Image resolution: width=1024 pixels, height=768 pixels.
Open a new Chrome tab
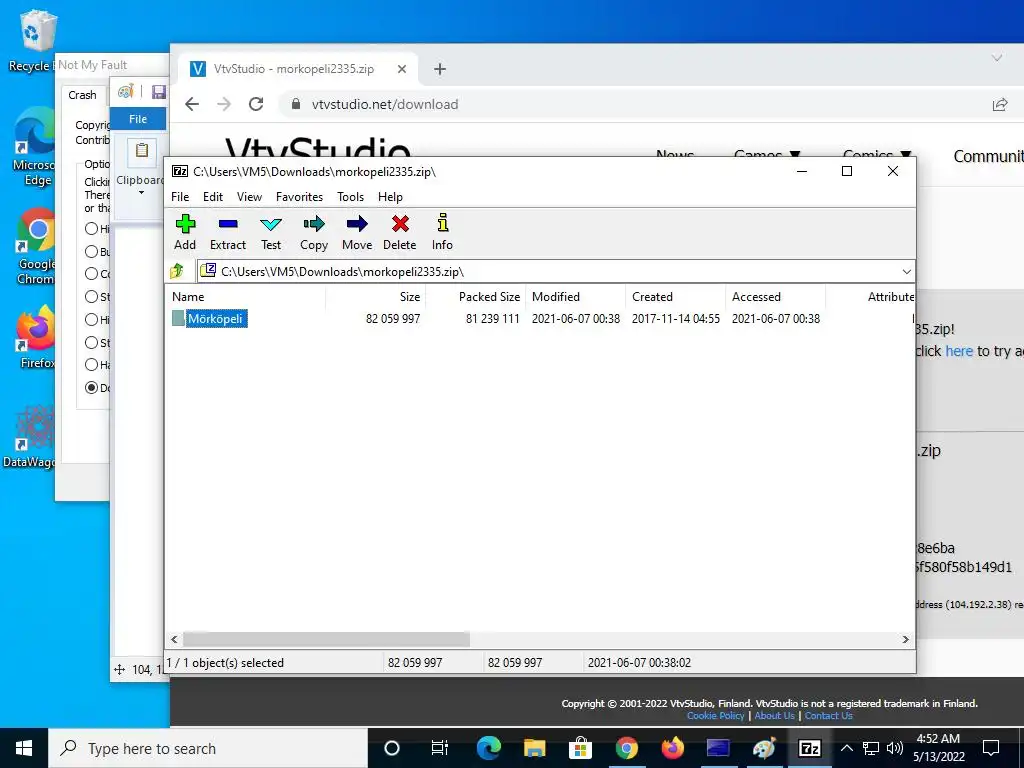(x=440, y=69)
